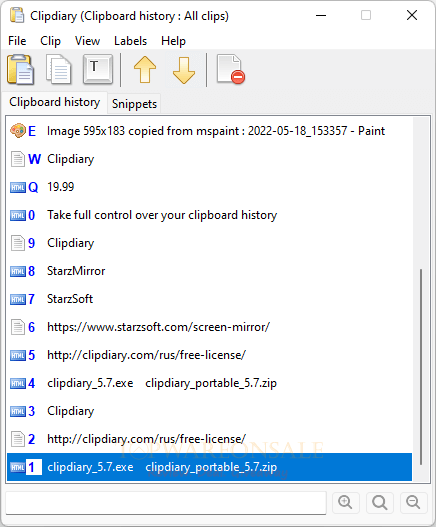Open the Clip menu

50,41
